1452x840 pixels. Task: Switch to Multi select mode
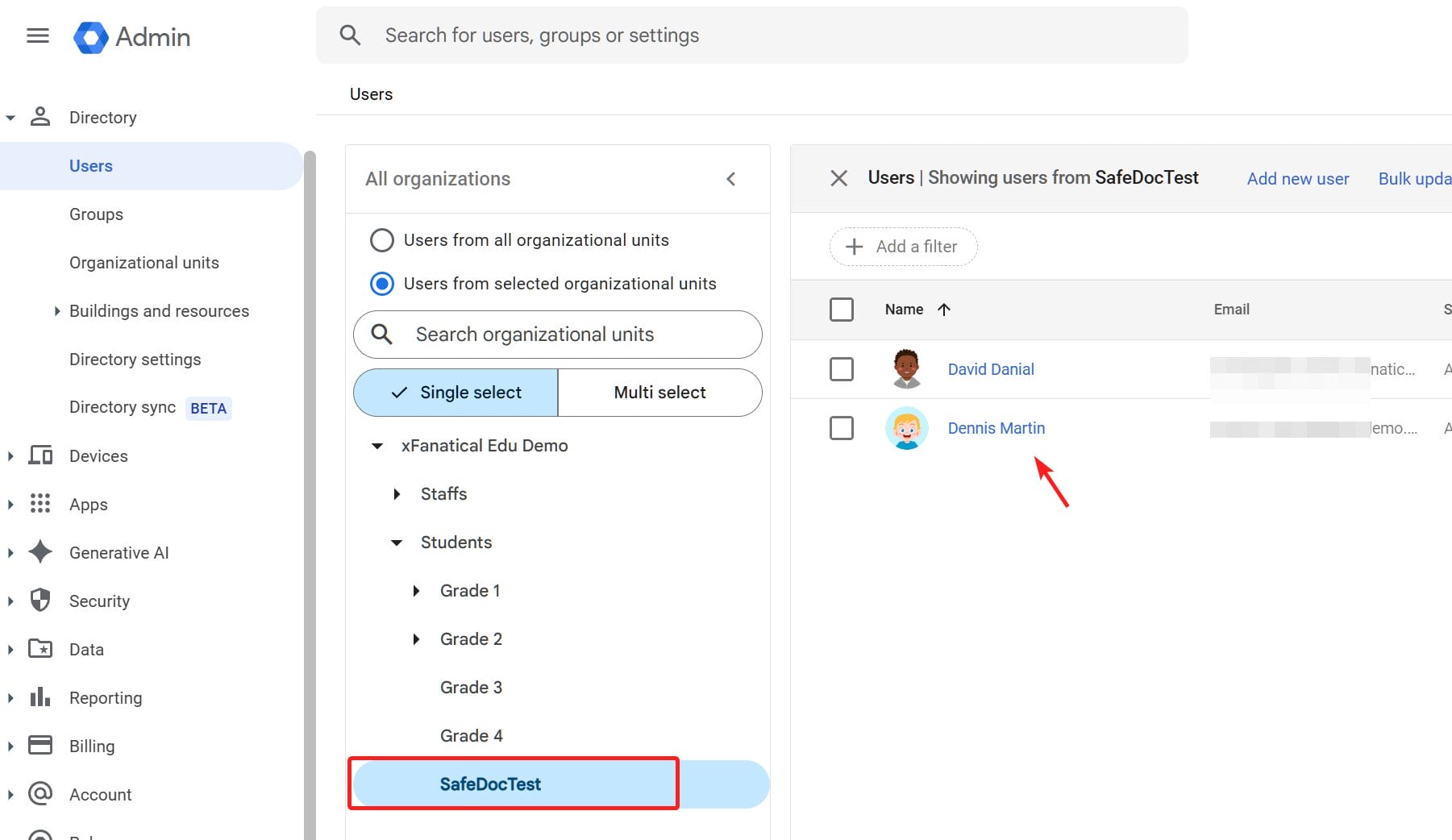pyautogui.click(x=659, y=393)
